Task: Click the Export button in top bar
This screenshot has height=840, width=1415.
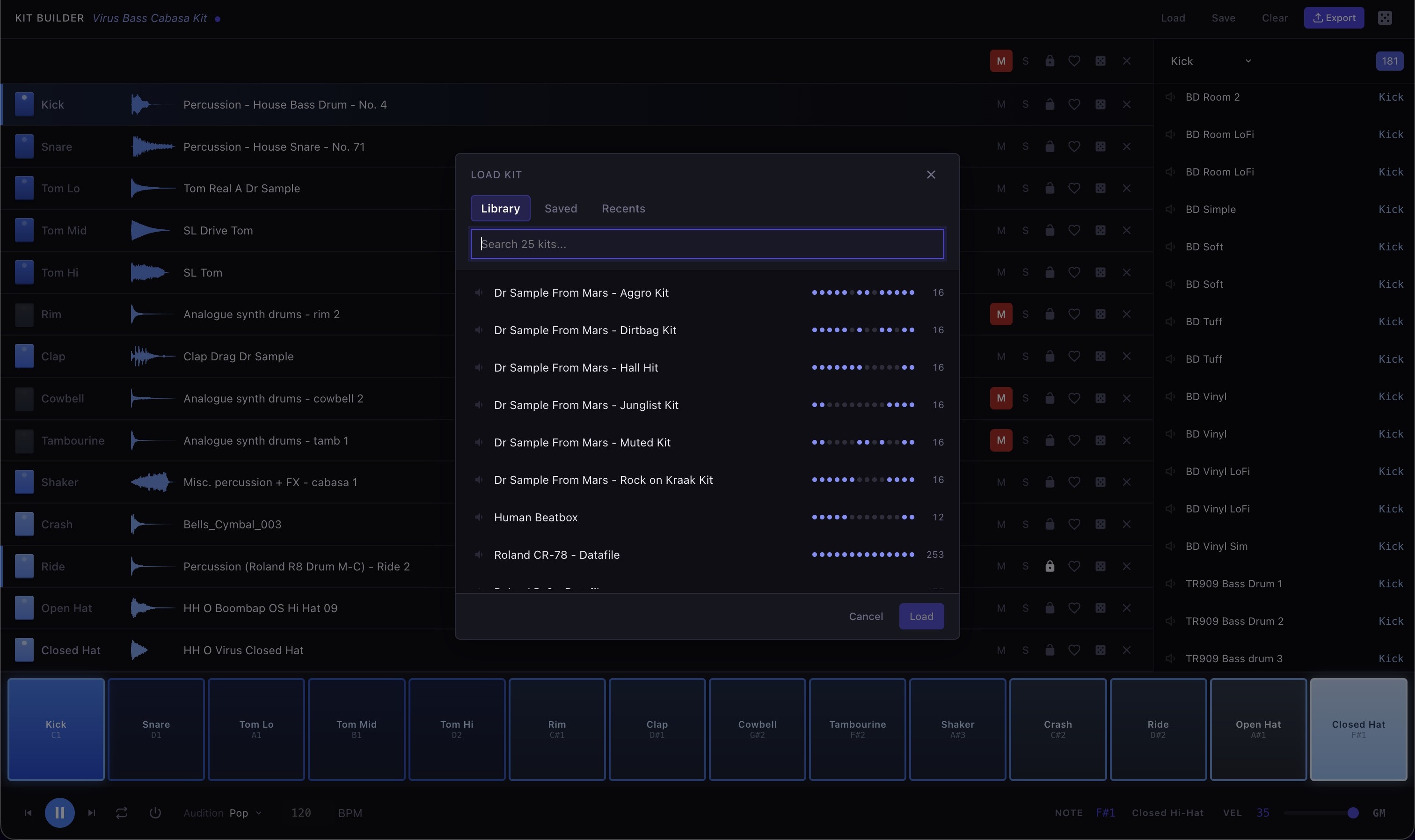Action: (1334, 17)
